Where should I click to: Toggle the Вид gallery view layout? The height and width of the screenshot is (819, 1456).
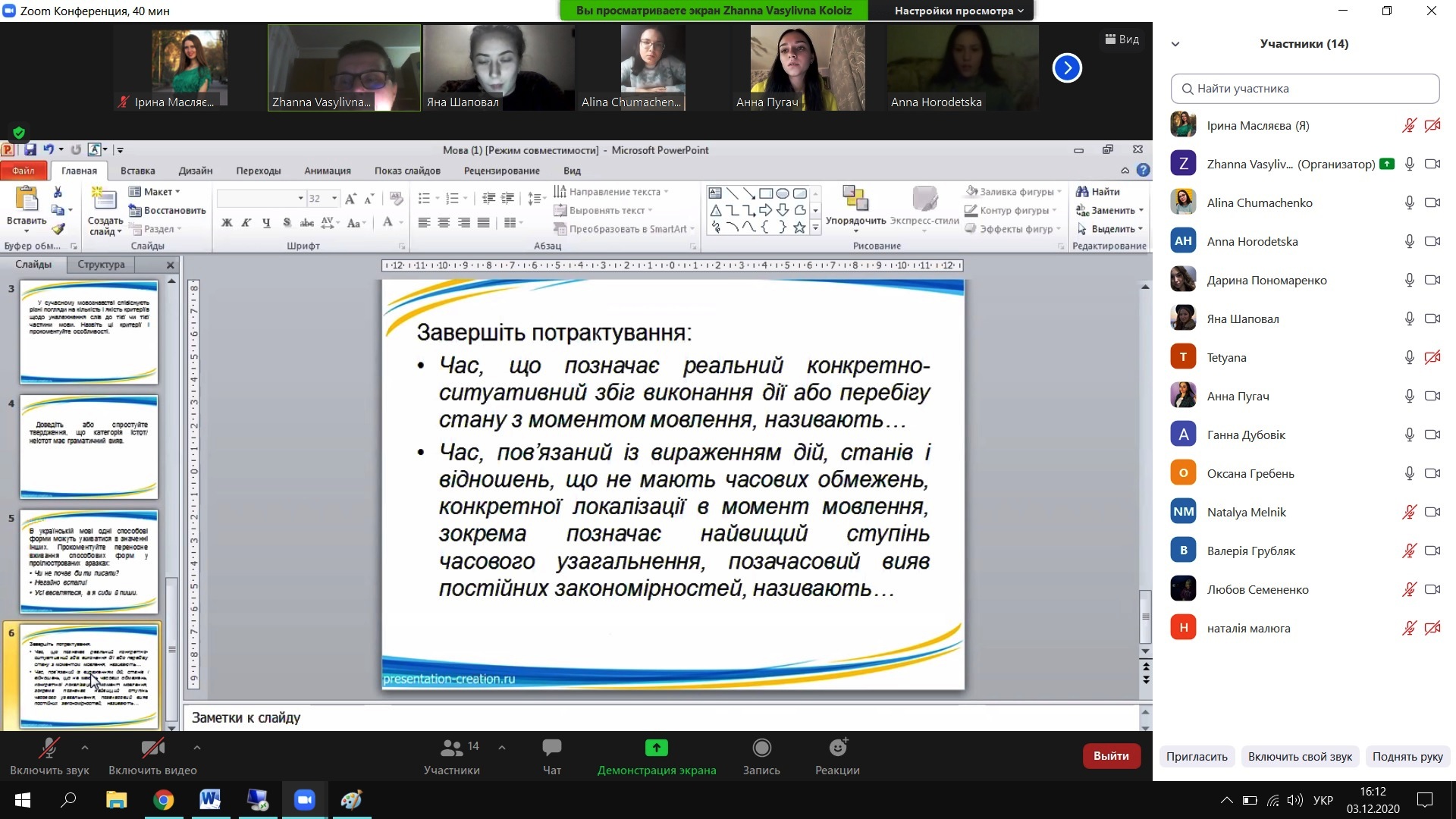click(1122, 39)
